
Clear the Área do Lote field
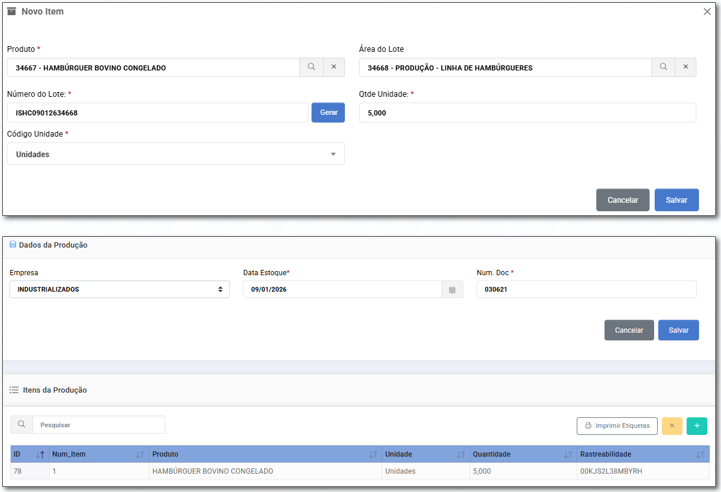686,68
